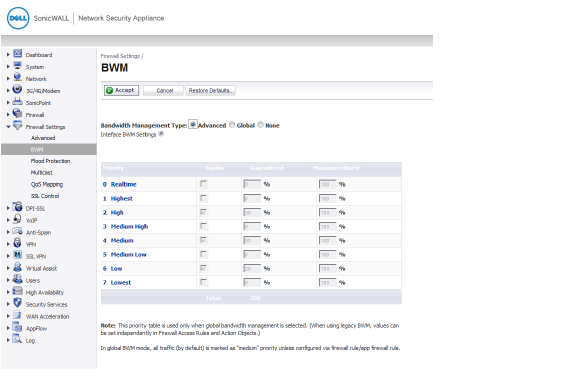The image size is (576, 388).
Task: Click the SSL VPN icon
Action: 17,255
